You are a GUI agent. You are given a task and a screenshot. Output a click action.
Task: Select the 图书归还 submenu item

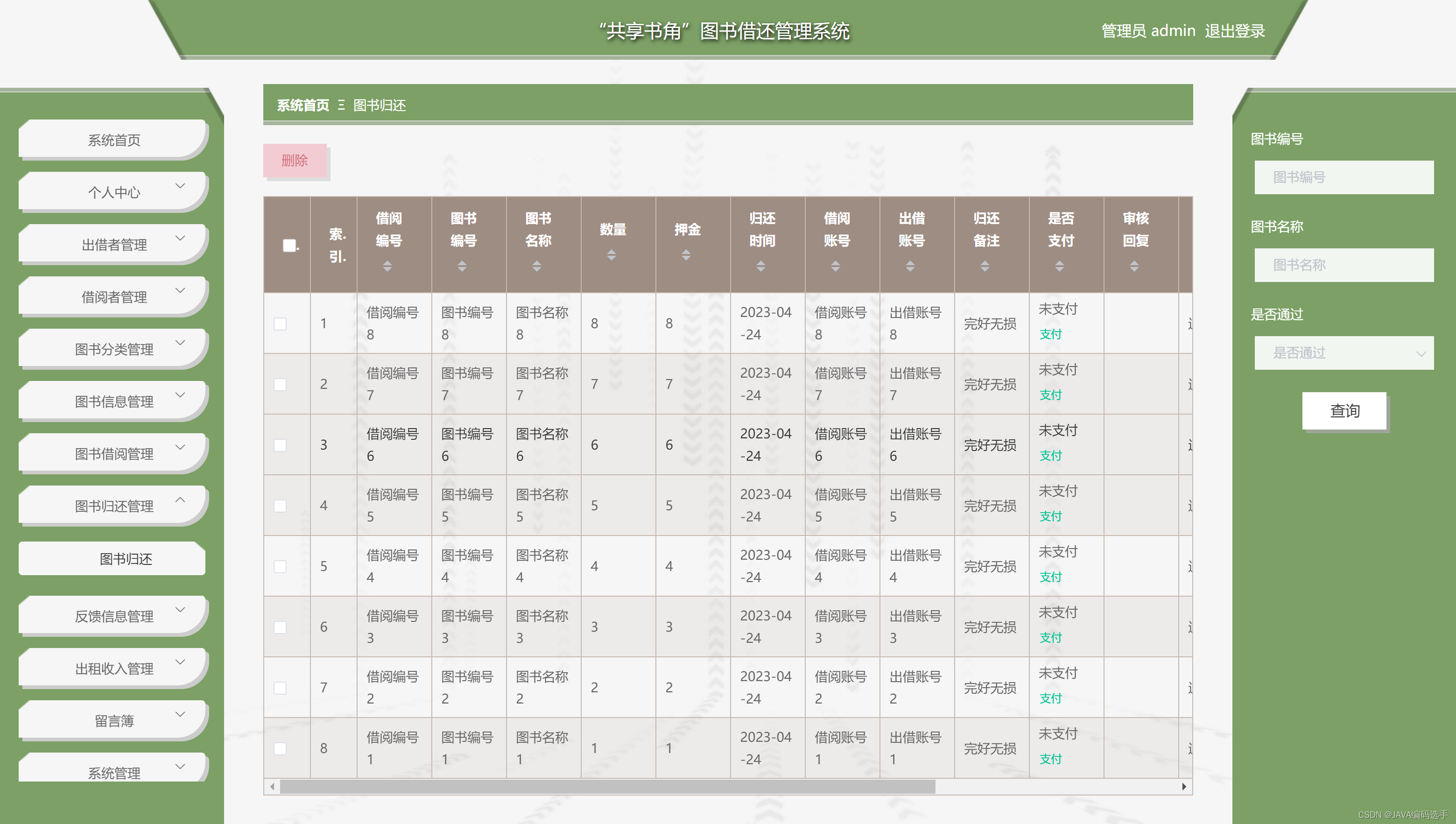tap(112, 558)
